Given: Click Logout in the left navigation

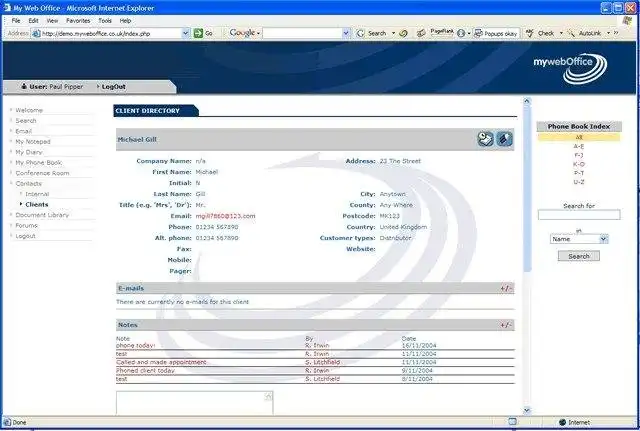Looking at the screenshot, I should pos(25,236).
